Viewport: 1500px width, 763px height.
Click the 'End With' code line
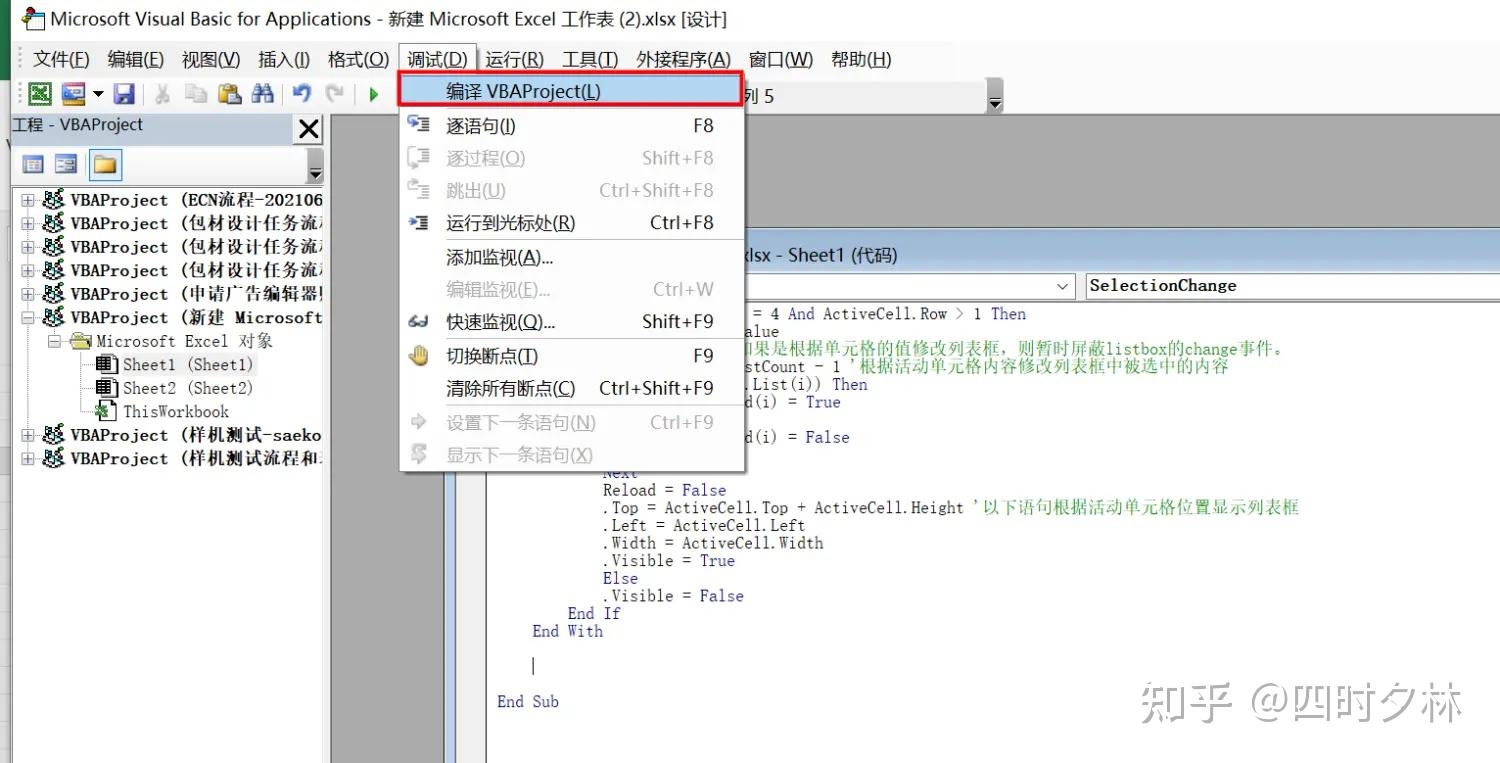click(568, 631)
